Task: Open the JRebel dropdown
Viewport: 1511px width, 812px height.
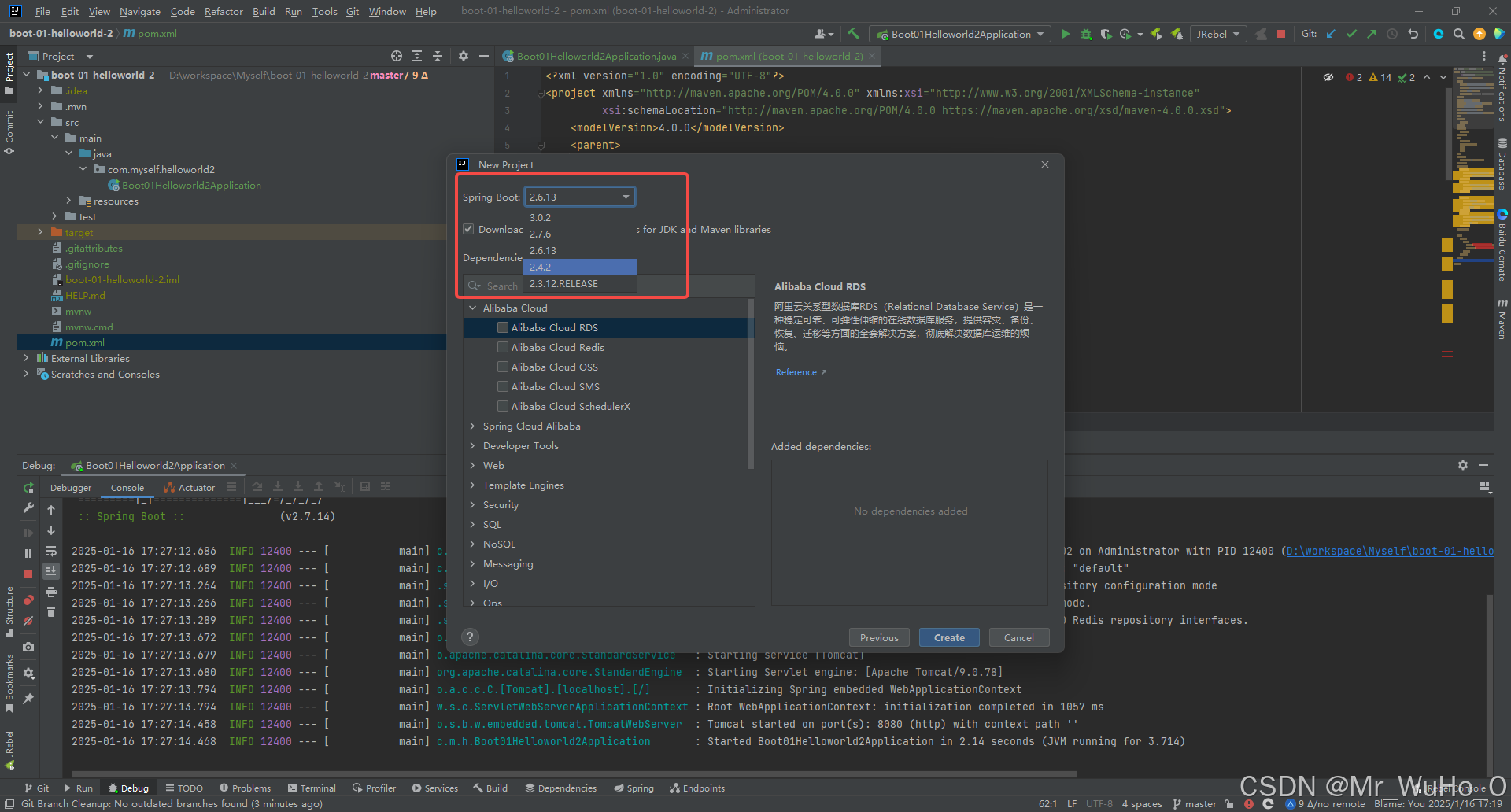Action: point(1217,34)
